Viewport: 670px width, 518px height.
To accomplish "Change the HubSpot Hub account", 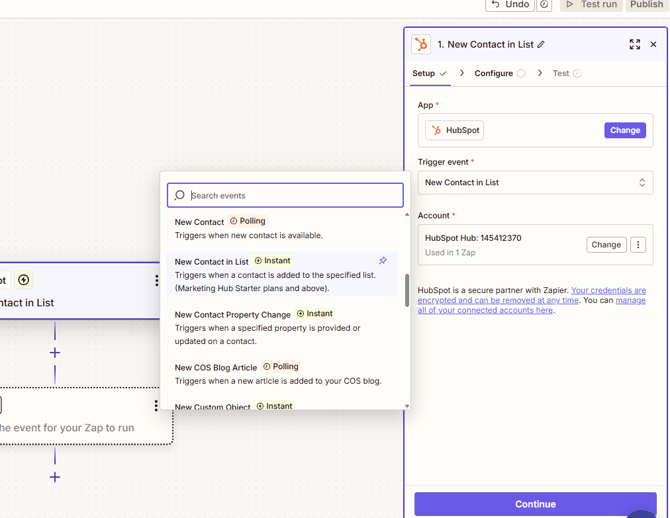I will pos(606,245).
